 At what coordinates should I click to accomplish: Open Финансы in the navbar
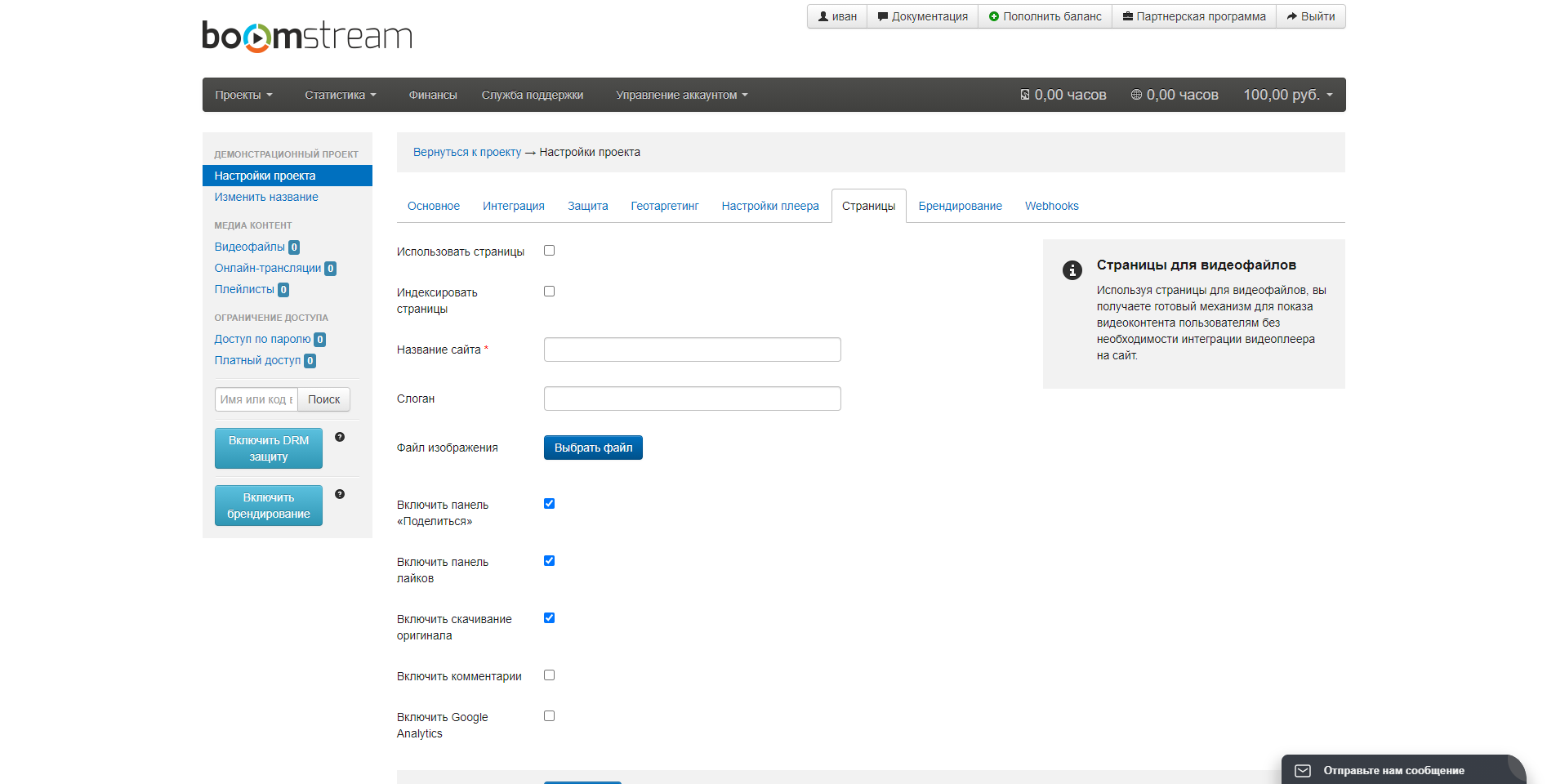pyautogui.click(x=433, y=95)
